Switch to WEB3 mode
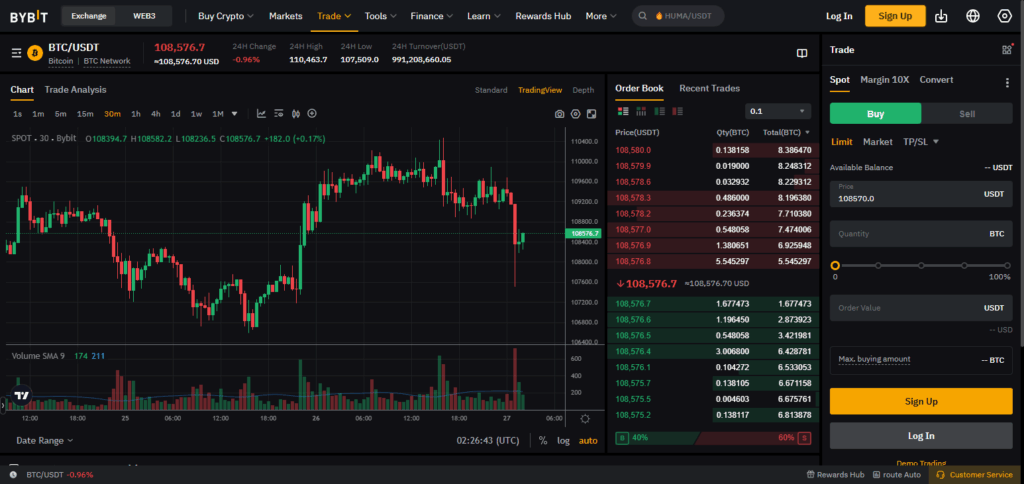1024x484 pixels. tap(144, 16)
